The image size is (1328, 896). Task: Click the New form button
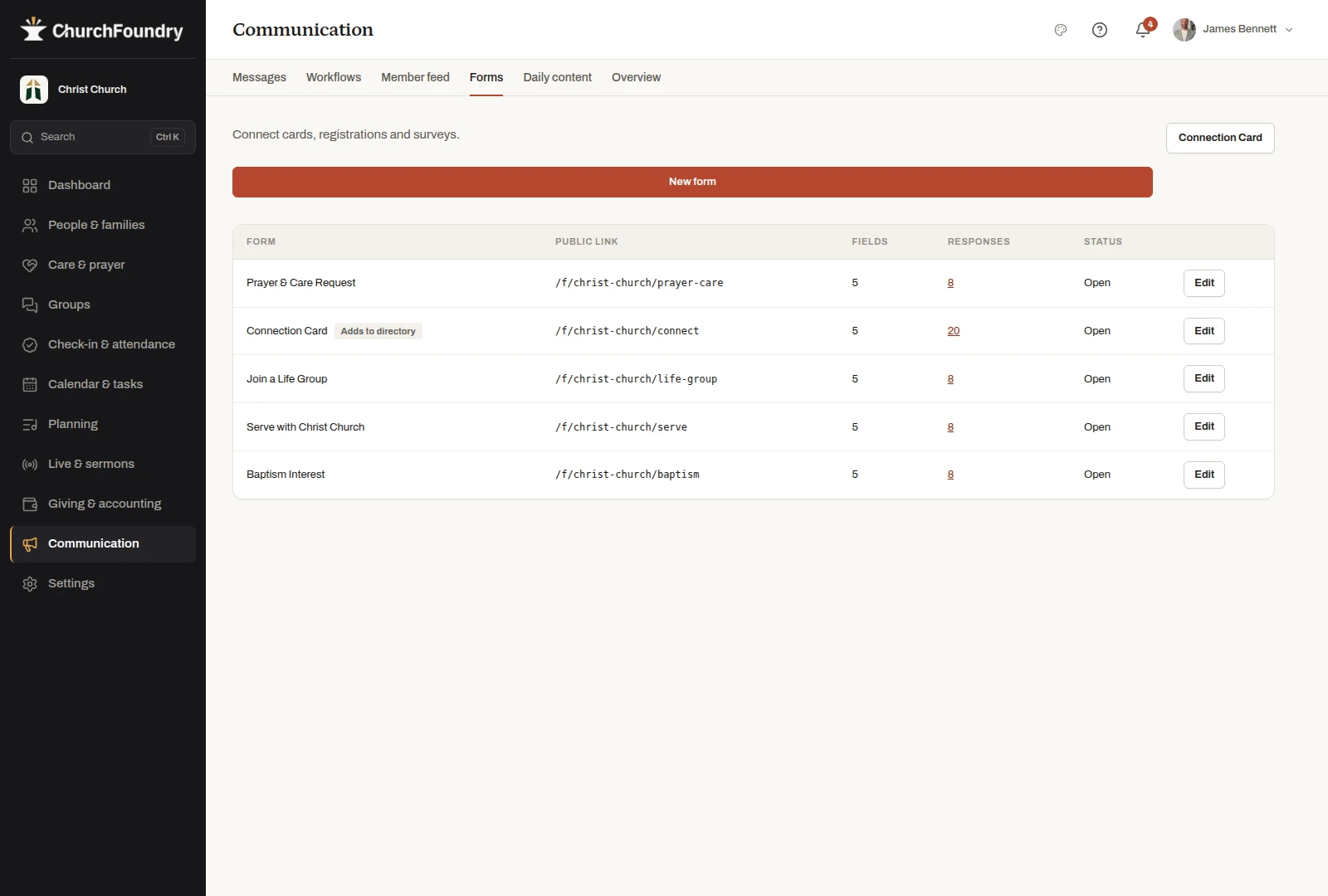[692, 182]
